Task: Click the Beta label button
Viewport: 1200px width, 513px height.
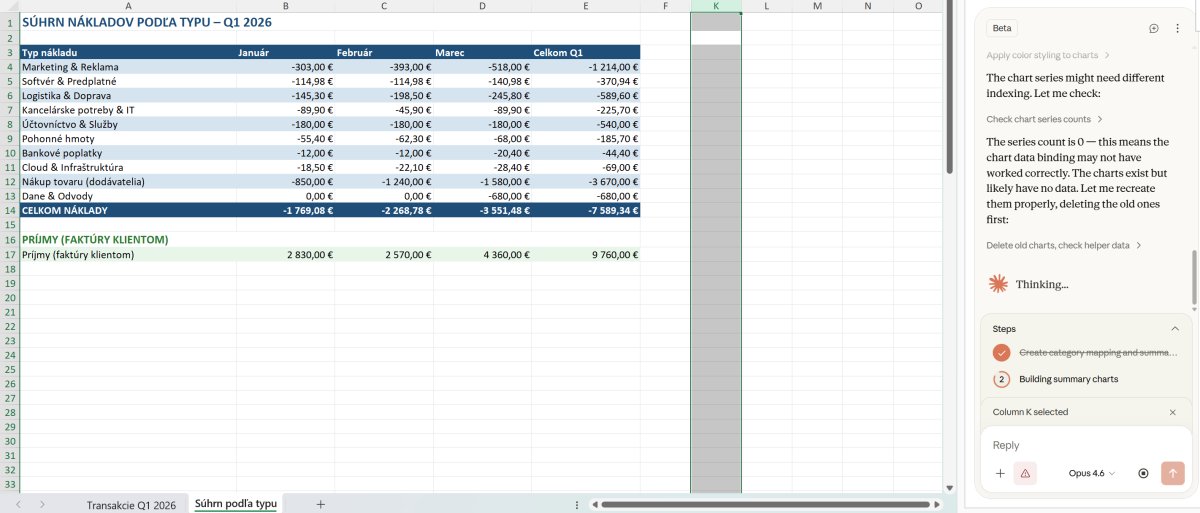Action: coord(1002,28)
